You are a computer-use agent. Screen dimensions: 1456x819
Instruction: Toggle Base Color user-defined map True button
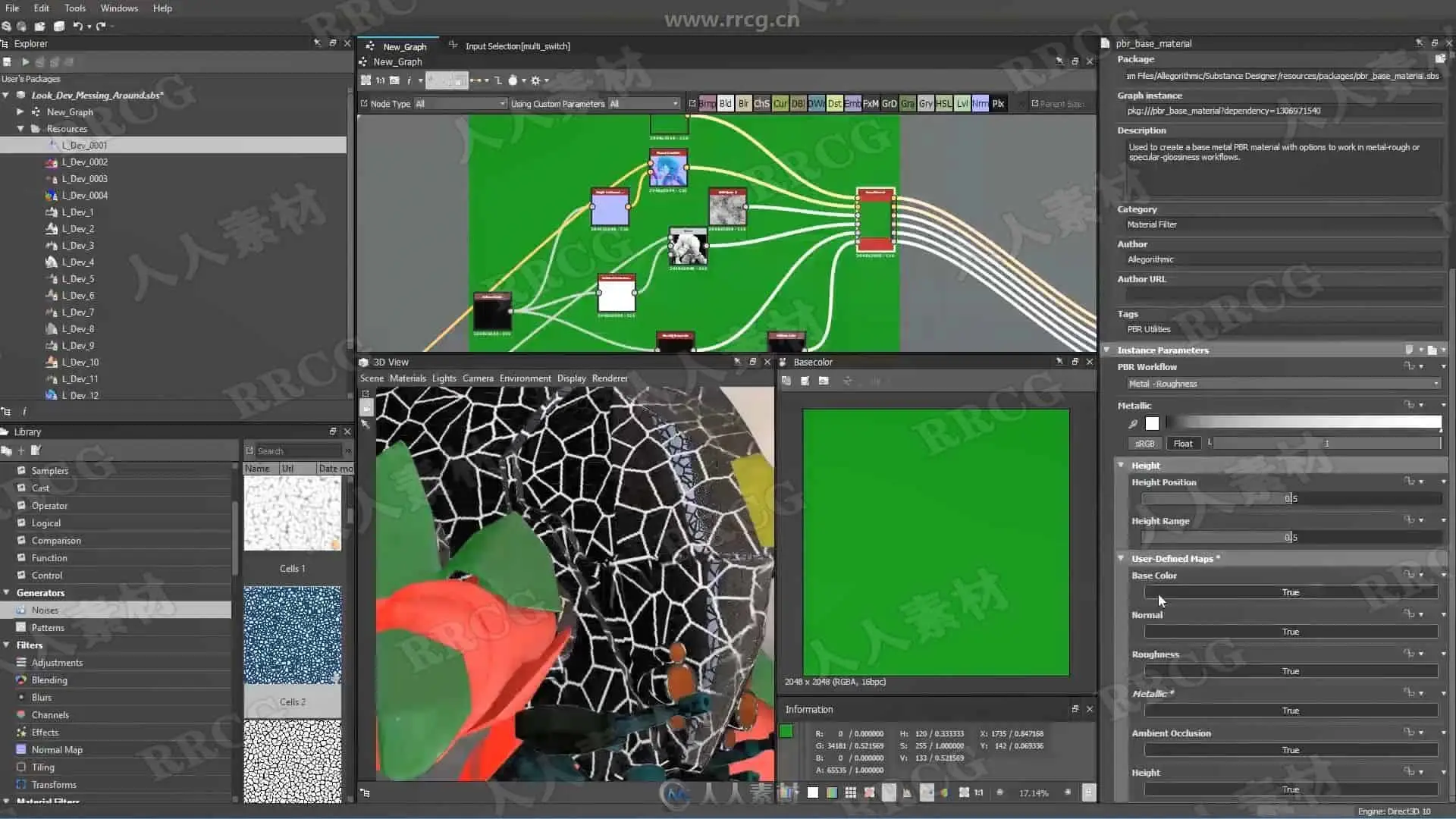click(x=1290, y=592)
